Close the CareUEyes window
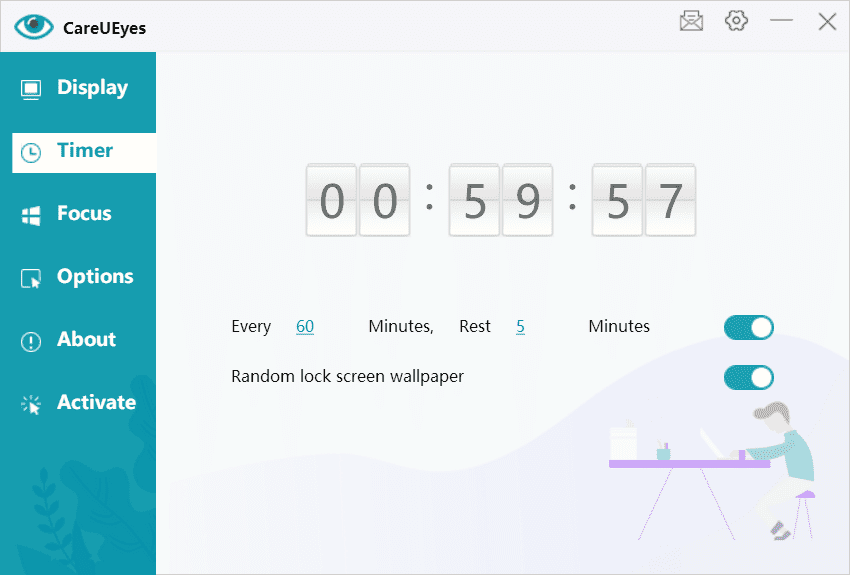The height and width of the screenshot is (575, 850). pyautogui.click(x=827, y=22)
